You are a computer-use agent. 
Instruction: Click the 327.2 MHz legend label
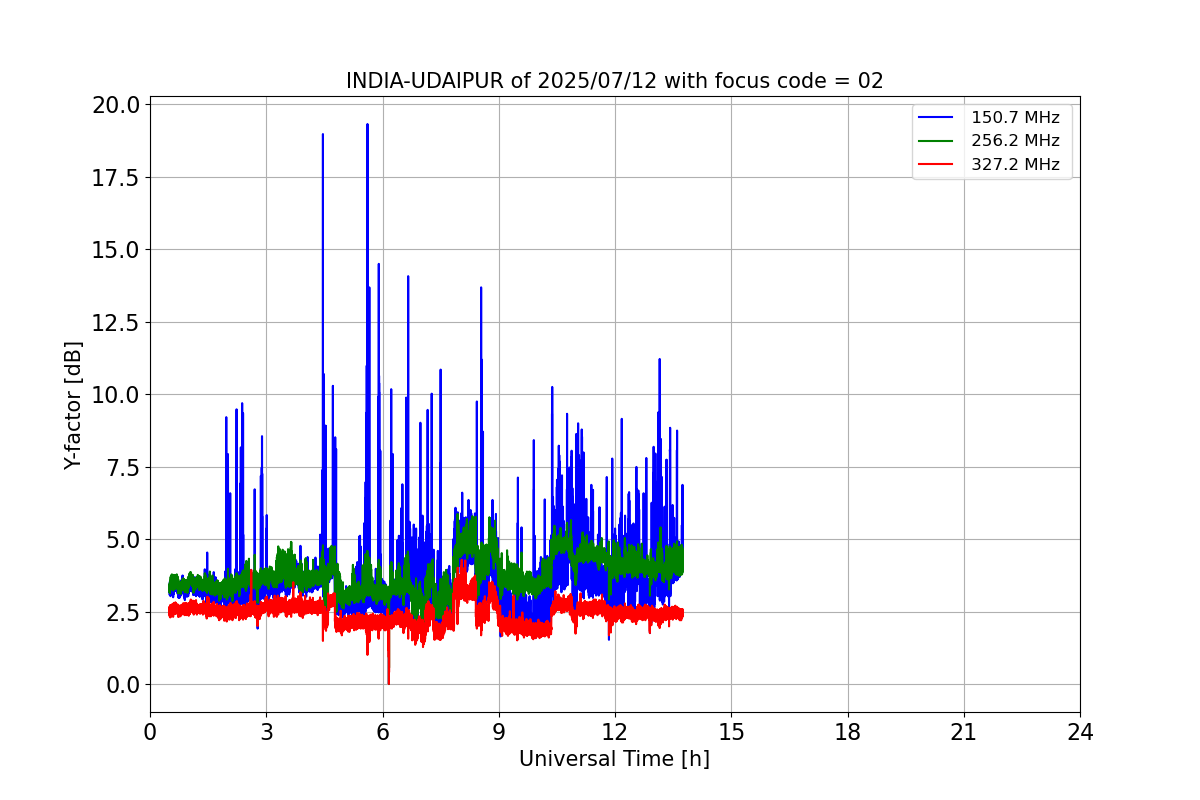pyautogui.click(x=1015, y=165)
